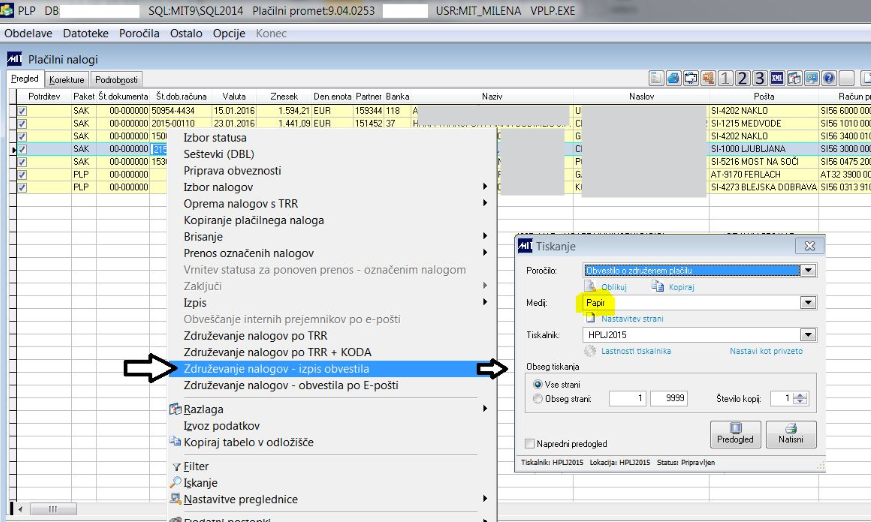The width and height of the screenshot is (871, 522).
Task: Click the XML toolbar icon
Action: pos(777,78)
